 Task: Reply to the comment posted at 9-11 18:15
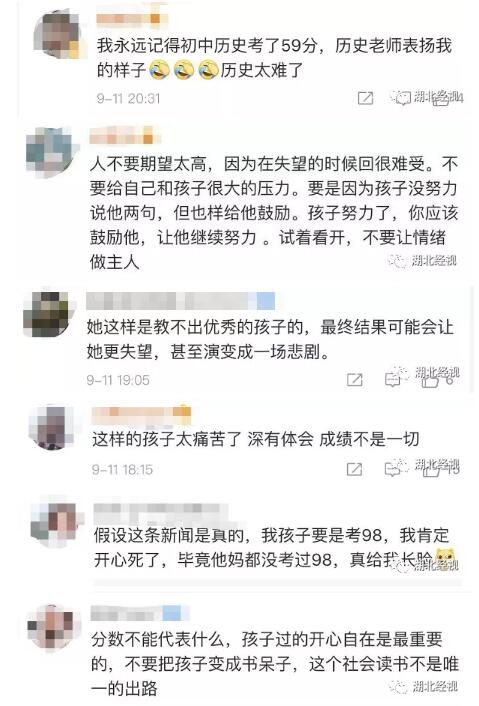click(393, 469)
